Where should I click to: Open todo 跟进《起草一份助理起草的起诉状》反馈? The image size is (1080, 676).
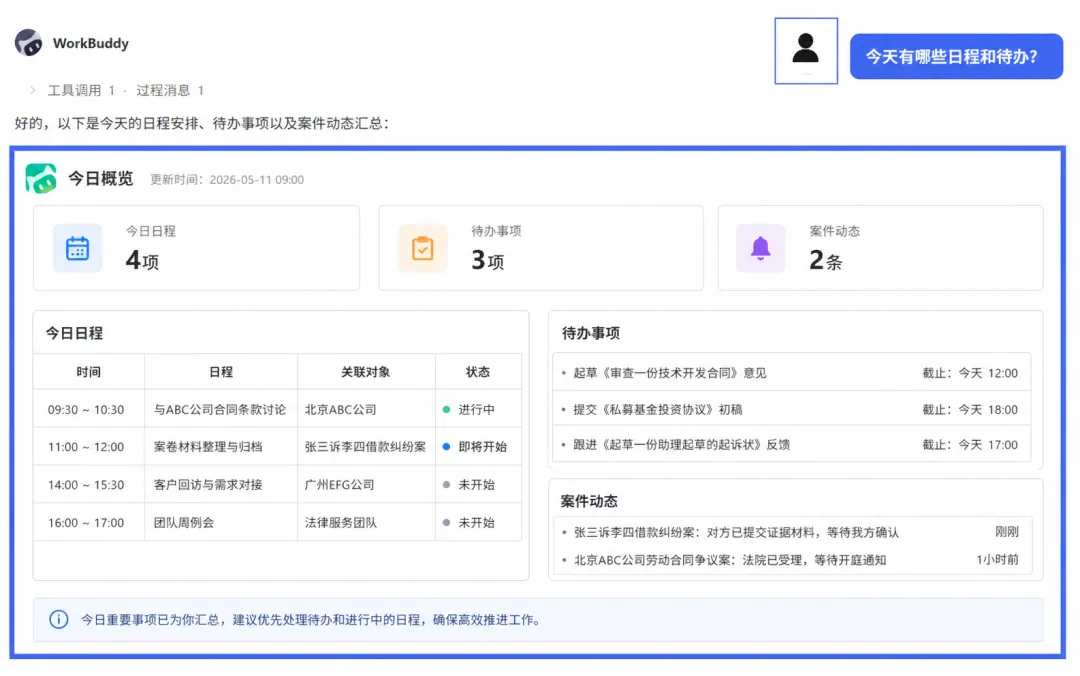(681, 444)
